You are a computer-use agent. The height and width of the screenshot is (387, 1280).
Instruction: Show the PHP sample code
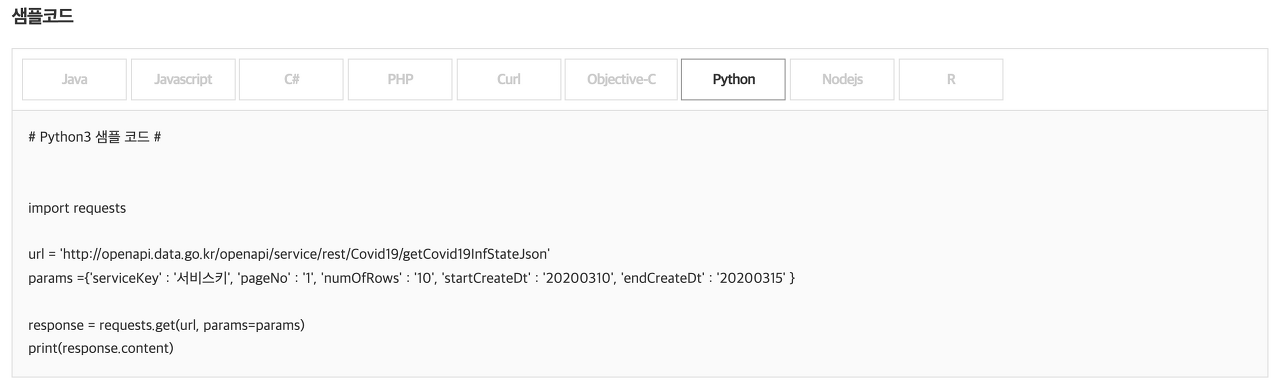pos(400,80)
